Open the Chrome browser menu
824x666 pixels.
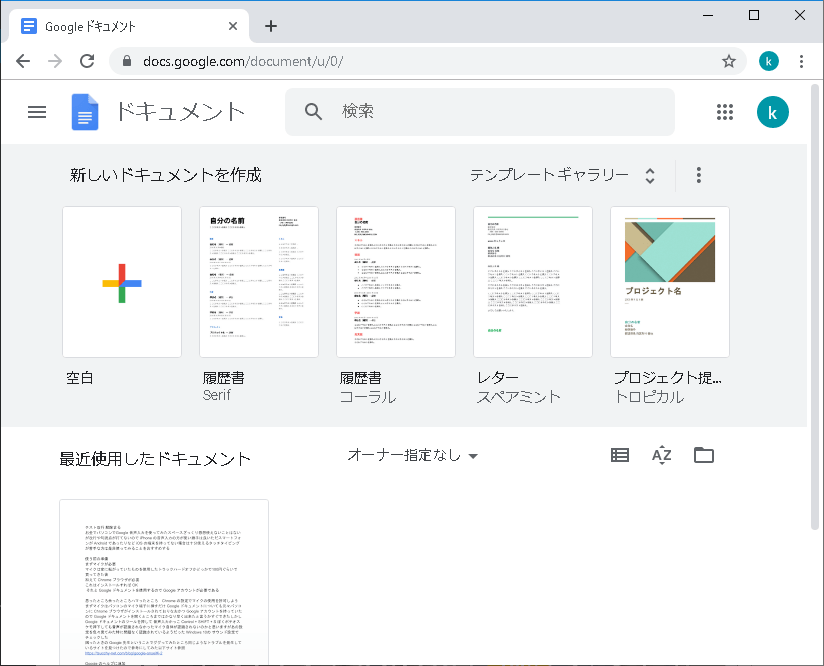[801, 61]
